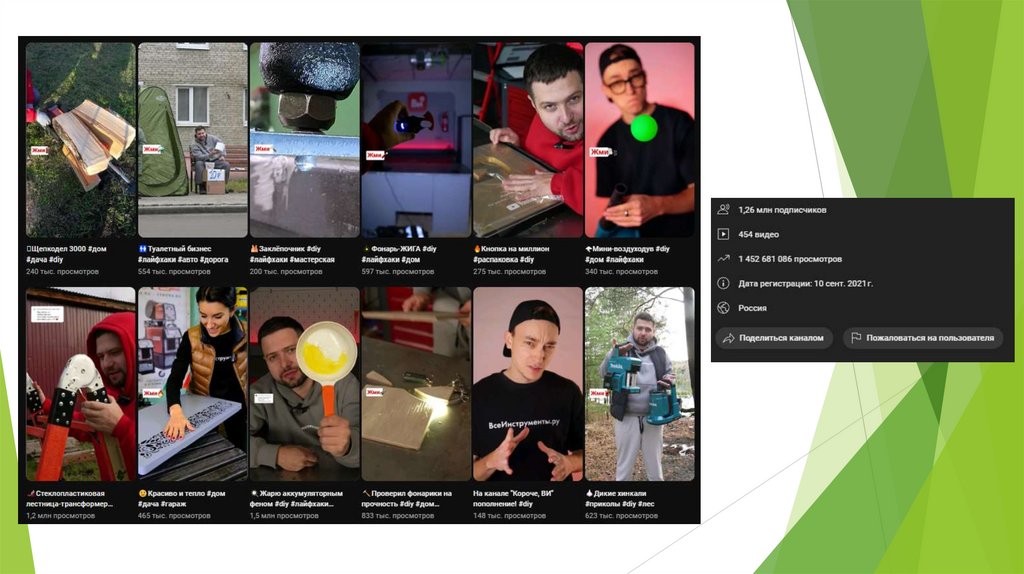Click the title Фонарь-ЖИГА #diy
This screenshot has width=1024, height=574.
coord(399,254)
